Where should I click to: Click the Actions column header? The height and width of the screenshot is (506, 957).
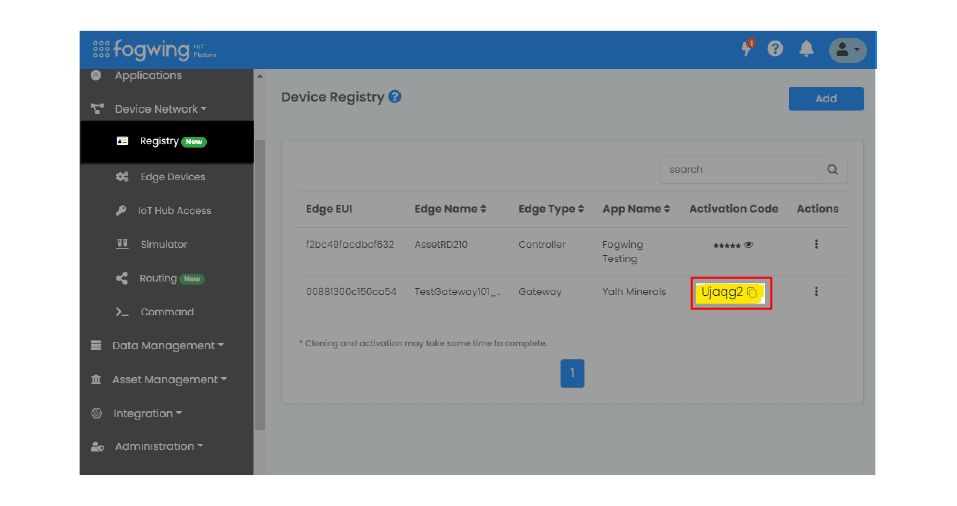coord(817,209)
